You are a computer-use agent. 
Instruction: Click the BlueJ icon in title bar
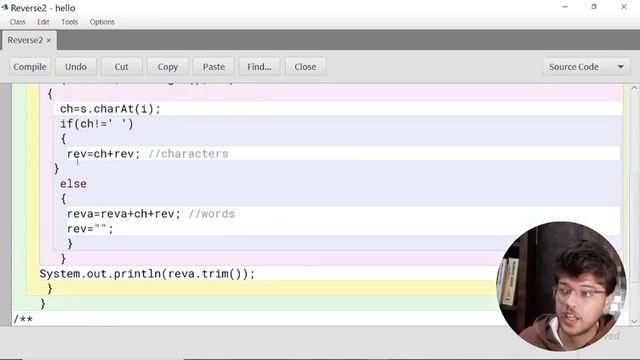click(4, 7)
